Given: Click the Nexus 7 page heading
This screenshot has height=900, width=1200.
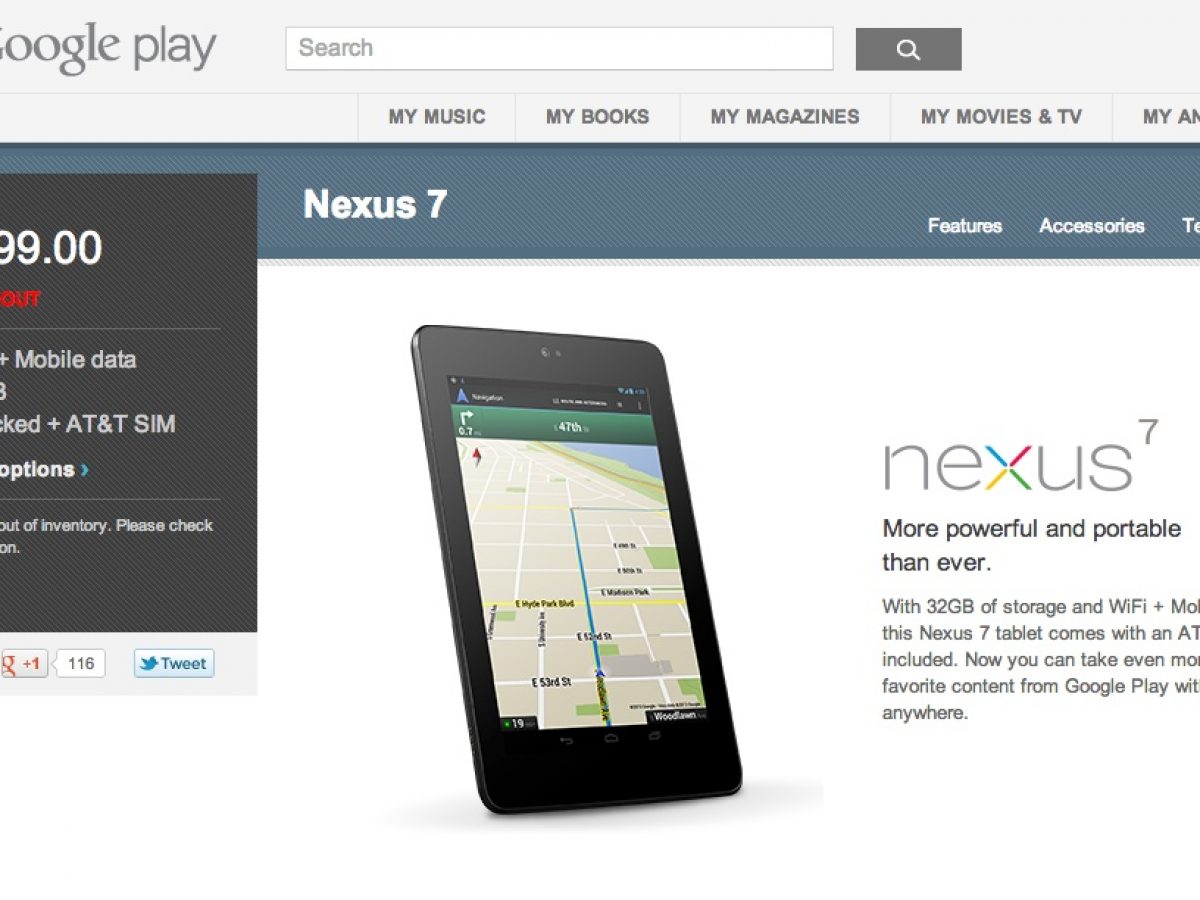Looking at the screenshot, I should [375, 205].
